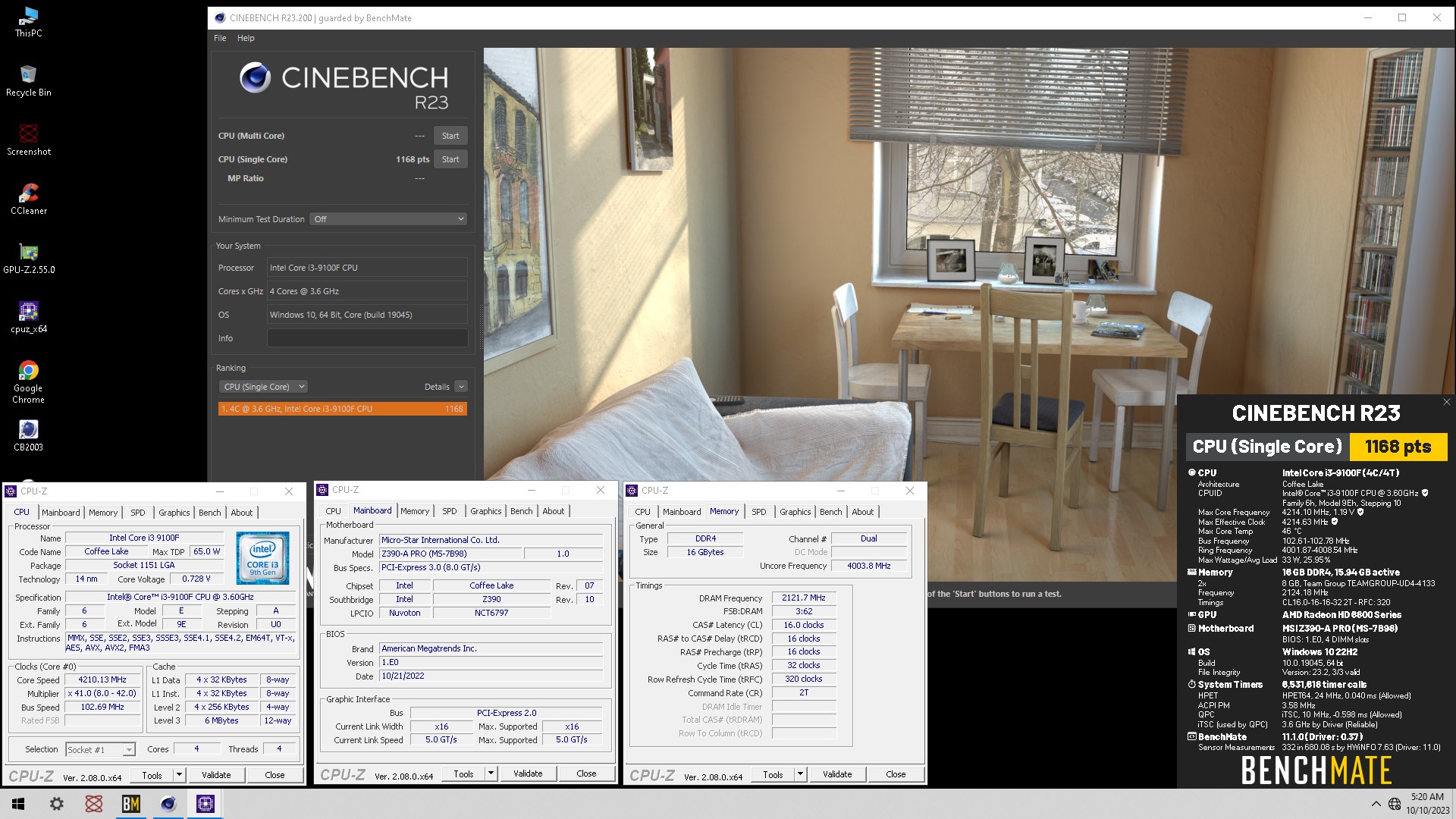Expand Tools arrow in first CPU-Z window

(x=180, y=775)
